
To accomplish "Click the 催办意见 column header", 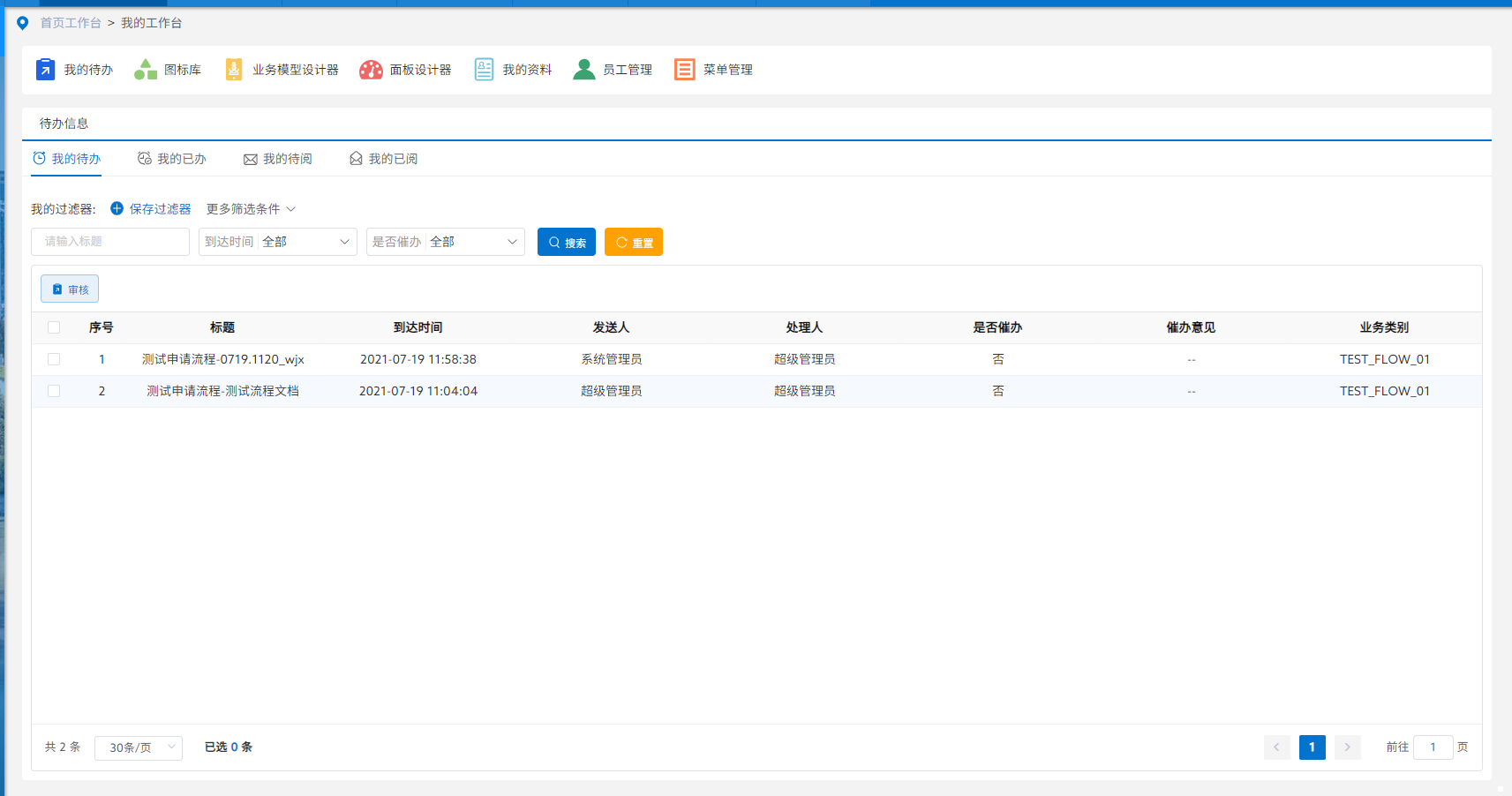I will 1192,327.
